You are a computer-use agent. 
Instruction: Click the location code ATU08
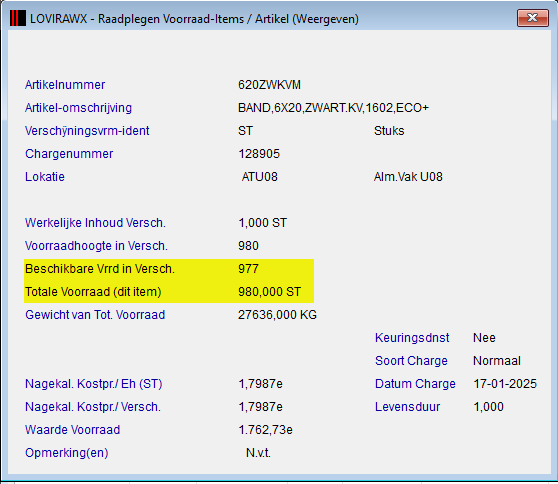(x=260, y=177)
